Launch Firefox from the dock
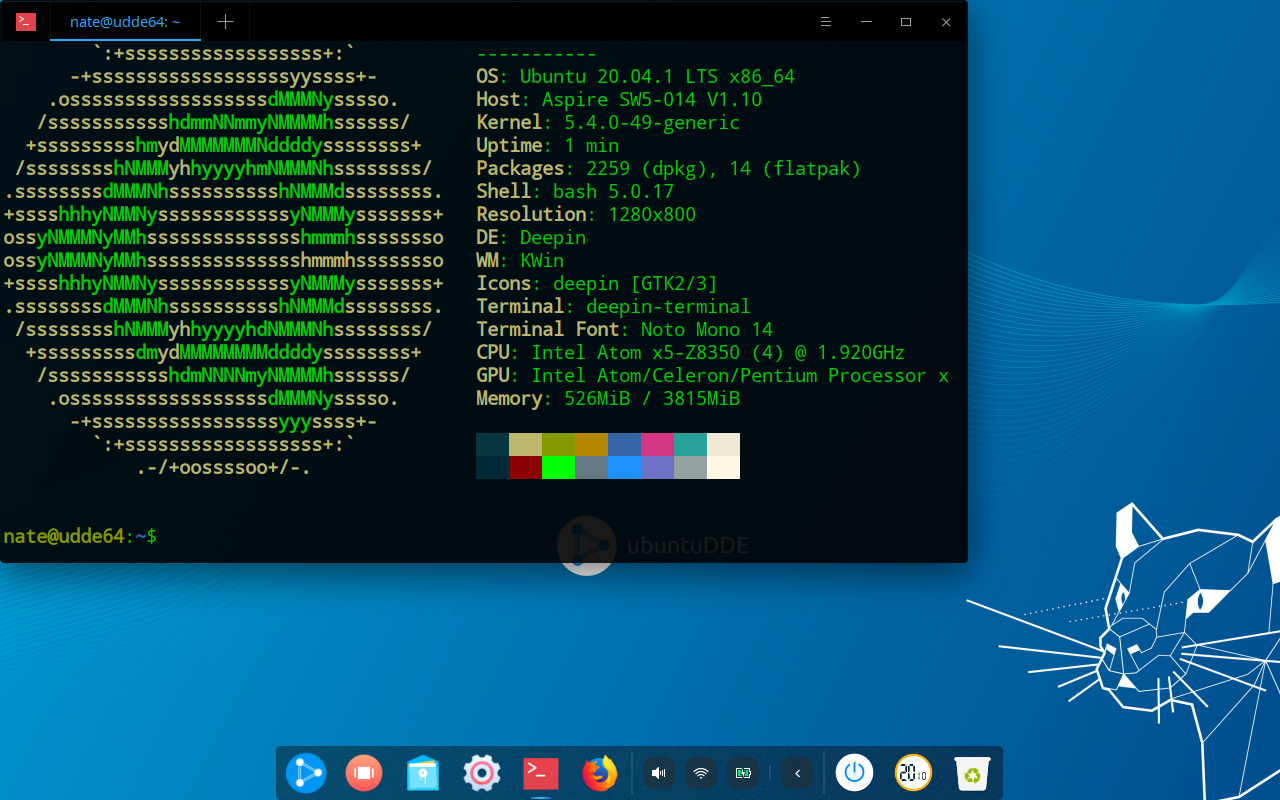The width and height of the screenshot is (1280, 800). tap(599, 773)
